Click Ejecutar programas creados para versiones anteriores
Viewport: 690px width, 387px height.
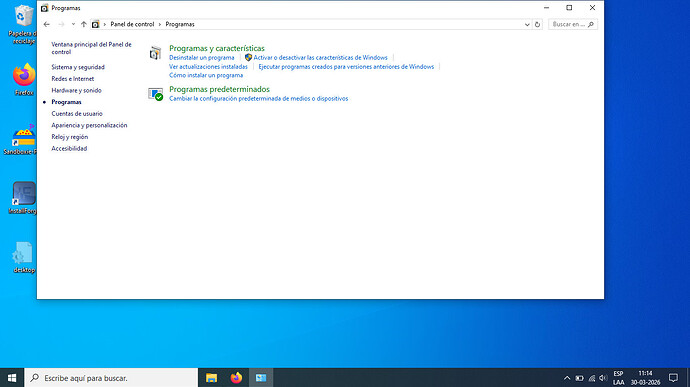tap(346, 67)
